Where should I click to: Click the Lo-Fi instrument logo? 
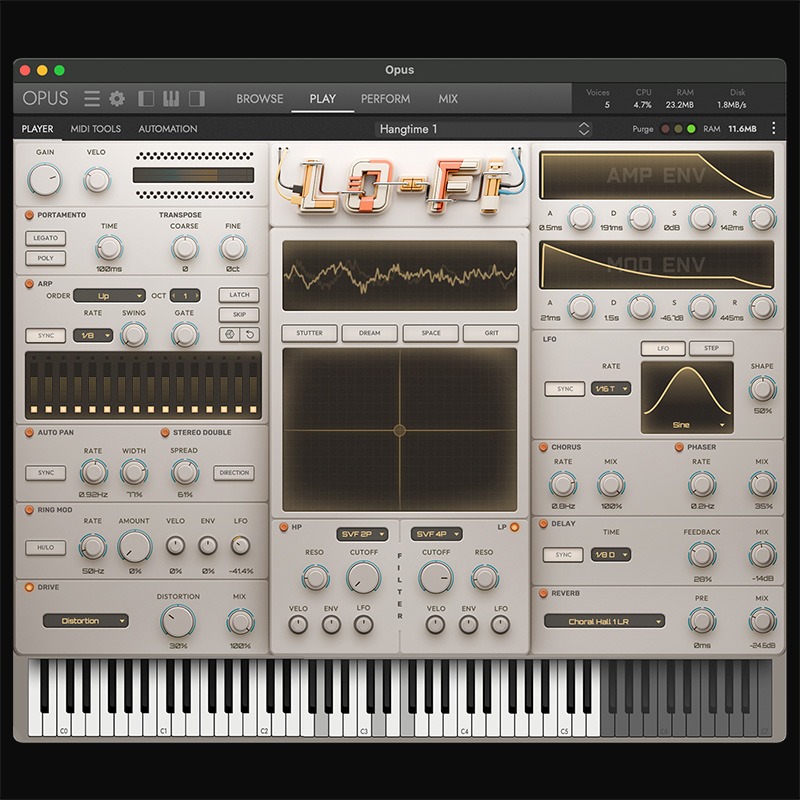[x=399, y=184]
